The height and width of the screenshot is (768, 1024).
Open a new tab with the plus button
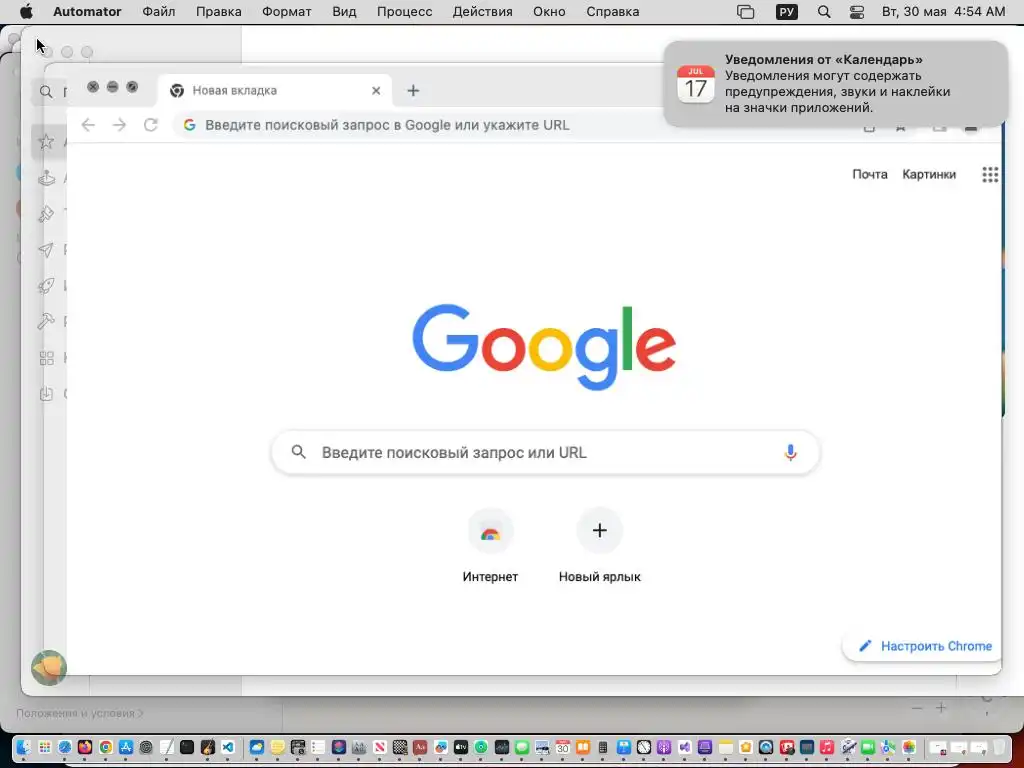coord(413,91)
